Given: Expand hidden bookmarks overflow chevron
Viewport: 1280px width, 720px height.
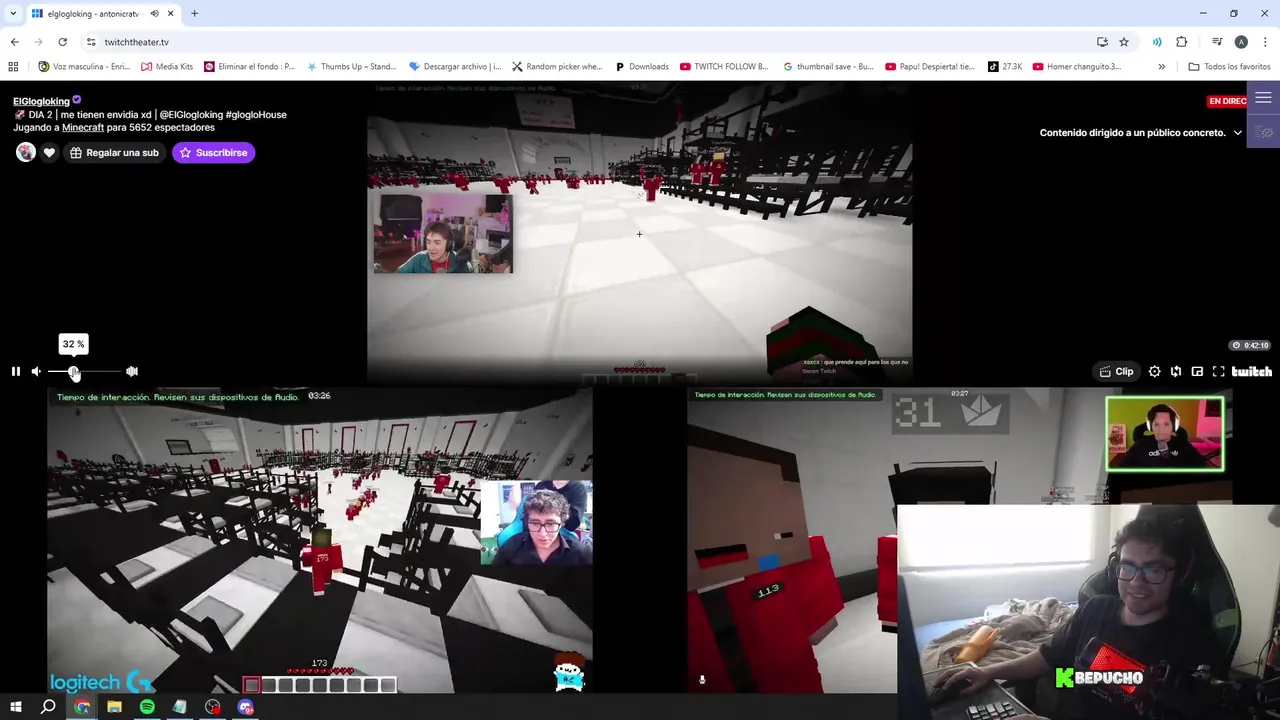Looking at the screenshot, I should (x=1161, y=67).
